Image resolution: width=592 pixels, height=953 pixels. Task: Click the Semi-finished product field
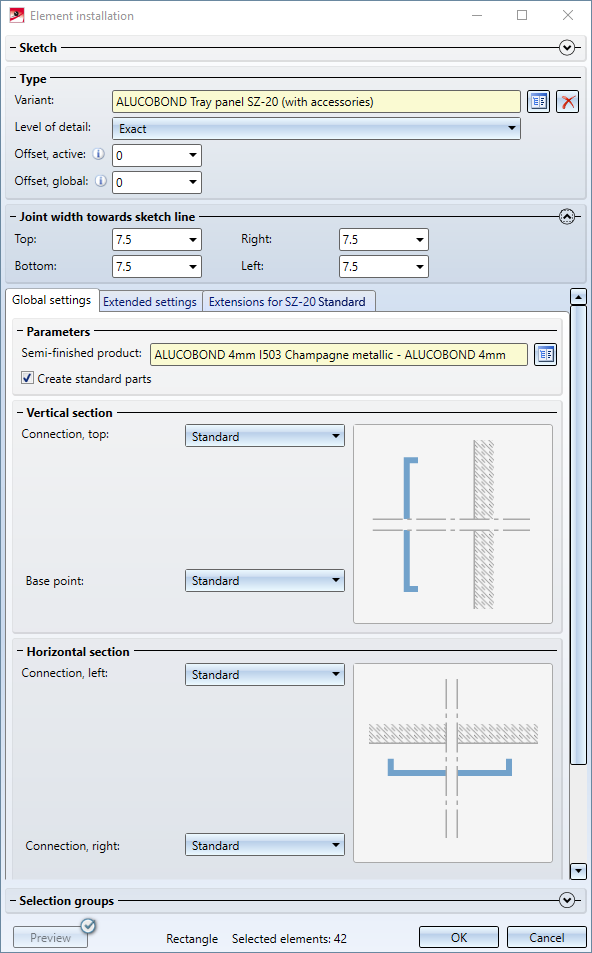pos(339,354)
